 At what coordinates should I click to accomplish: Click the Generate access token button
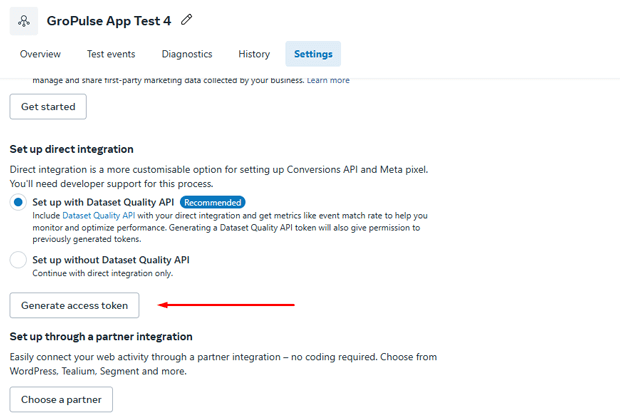[74, 305]
